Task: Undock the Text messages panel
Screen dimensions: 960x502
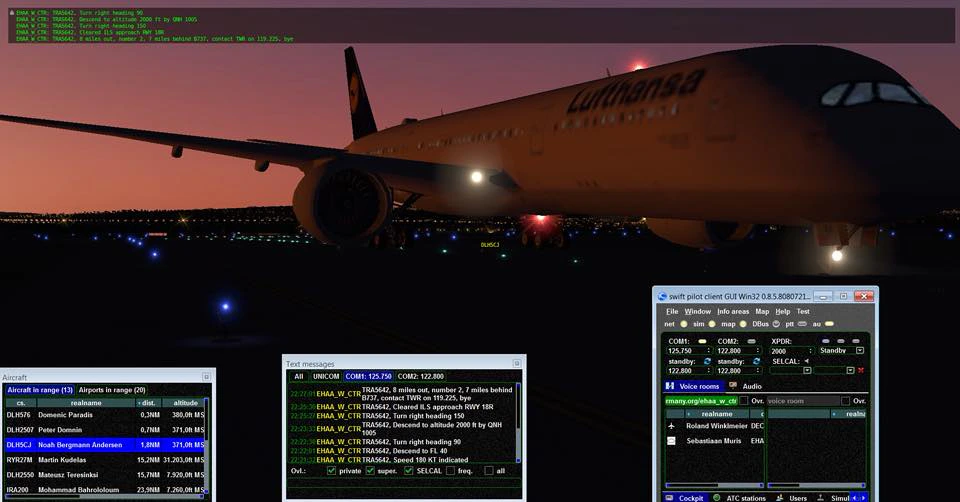Action: coord(517,364)
